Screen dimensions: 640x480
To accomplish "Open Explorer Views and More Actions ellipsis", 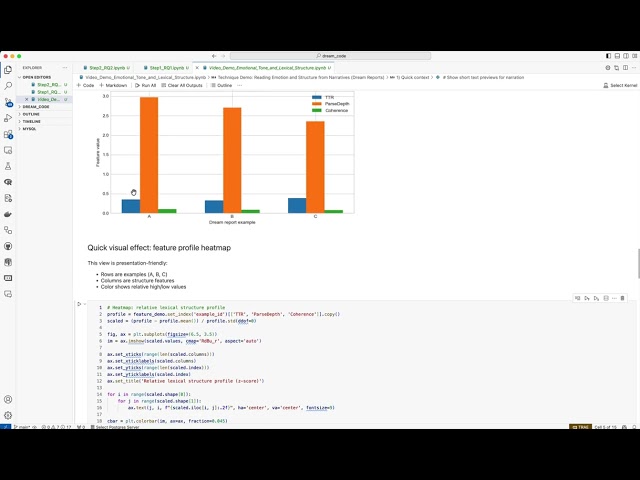I will (65, 68).
